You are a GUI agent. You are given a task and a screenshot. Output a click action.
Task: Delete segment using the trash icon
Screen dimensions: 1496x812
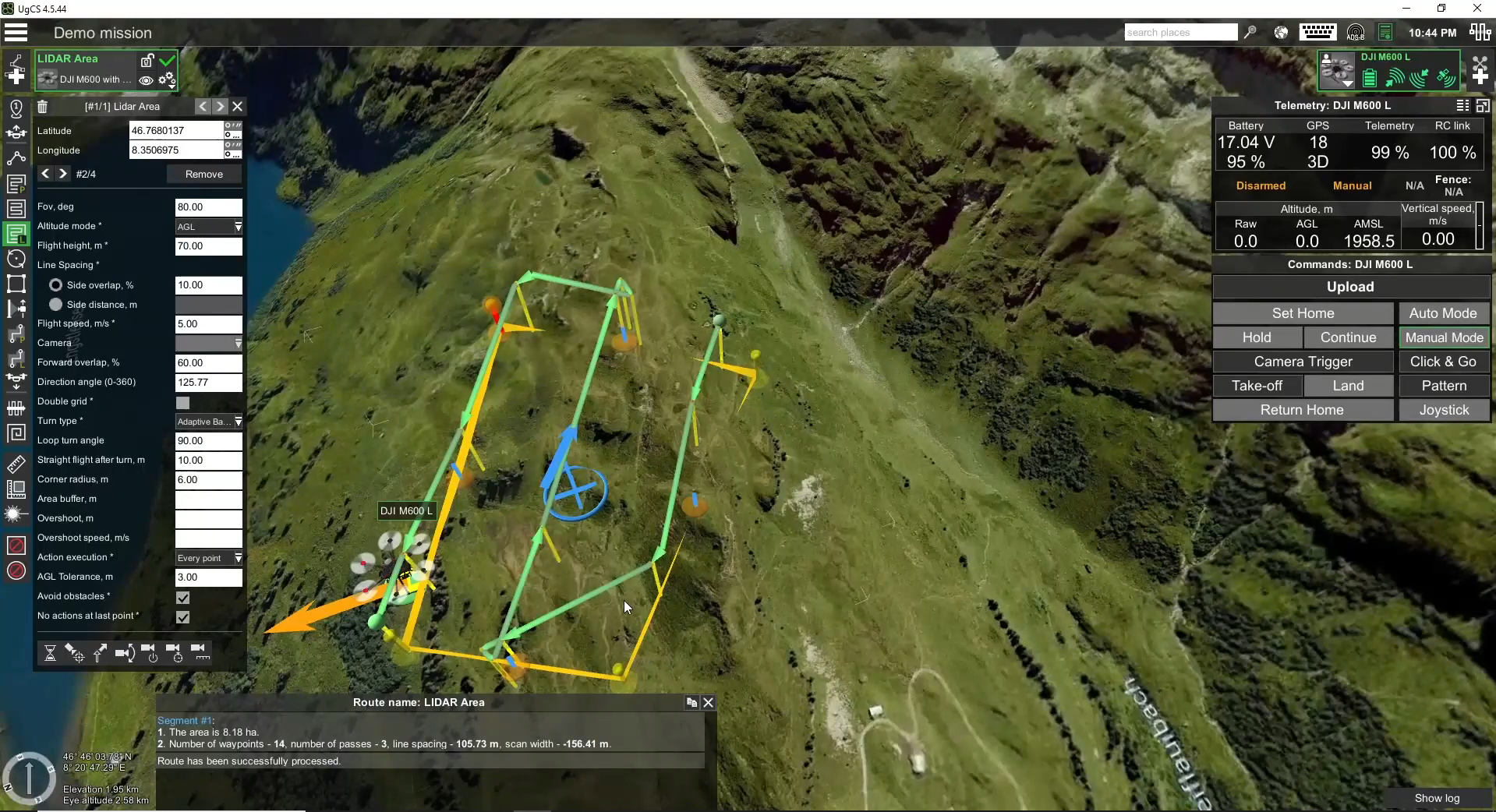43,107
